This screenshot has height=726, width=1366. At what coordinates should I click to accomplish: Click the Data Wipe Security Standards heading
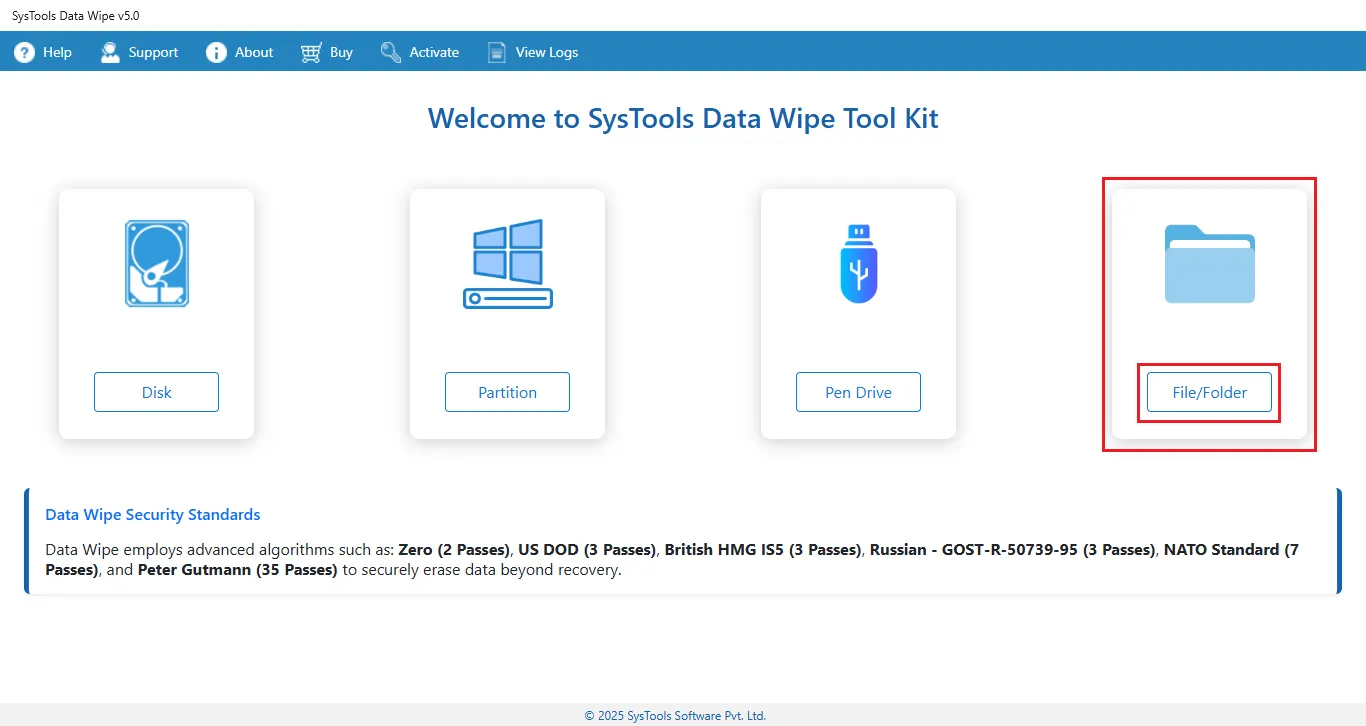(153, 515)
